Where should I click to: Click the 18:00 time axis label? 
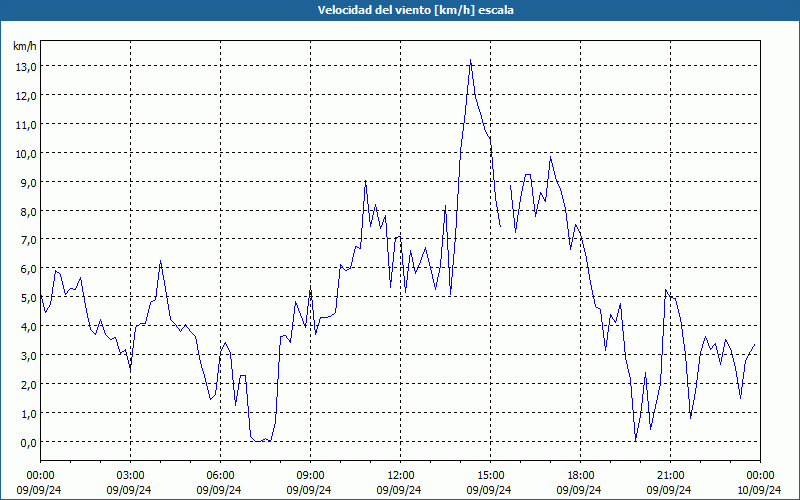581,476
